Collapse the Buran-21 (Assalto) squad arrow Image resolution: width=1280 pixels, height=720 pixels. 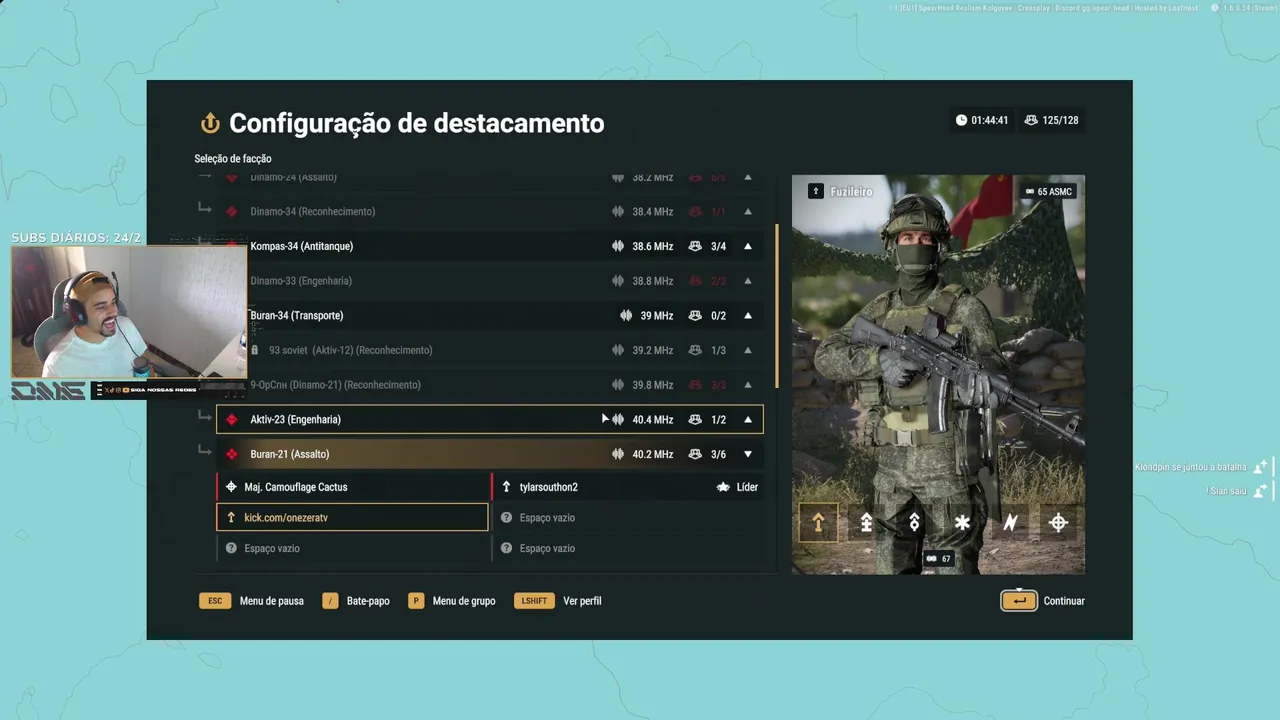tap(748, 454)
